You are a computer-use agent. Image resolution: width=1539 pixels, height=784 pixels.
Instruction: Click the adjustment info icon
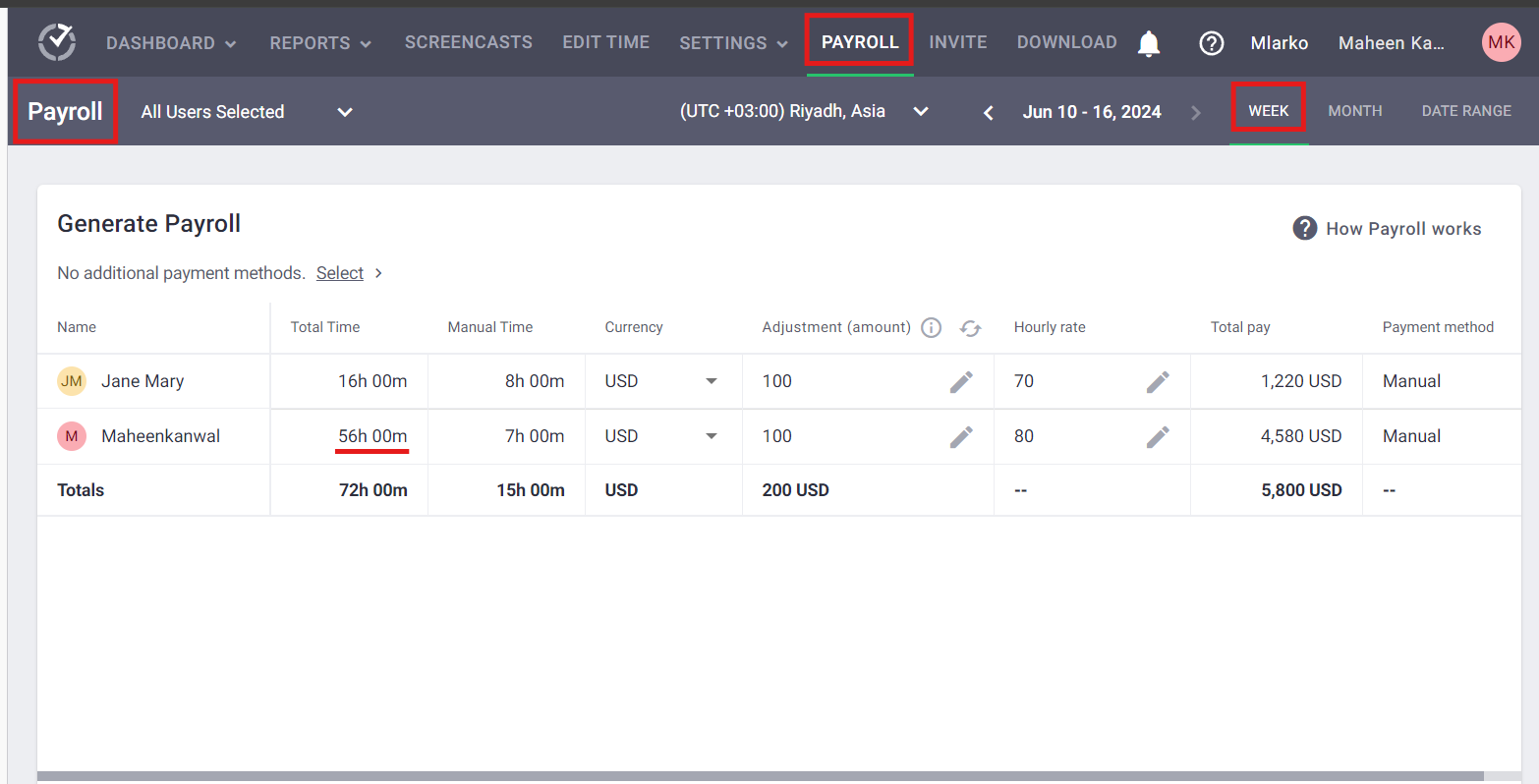coord(932,327)
